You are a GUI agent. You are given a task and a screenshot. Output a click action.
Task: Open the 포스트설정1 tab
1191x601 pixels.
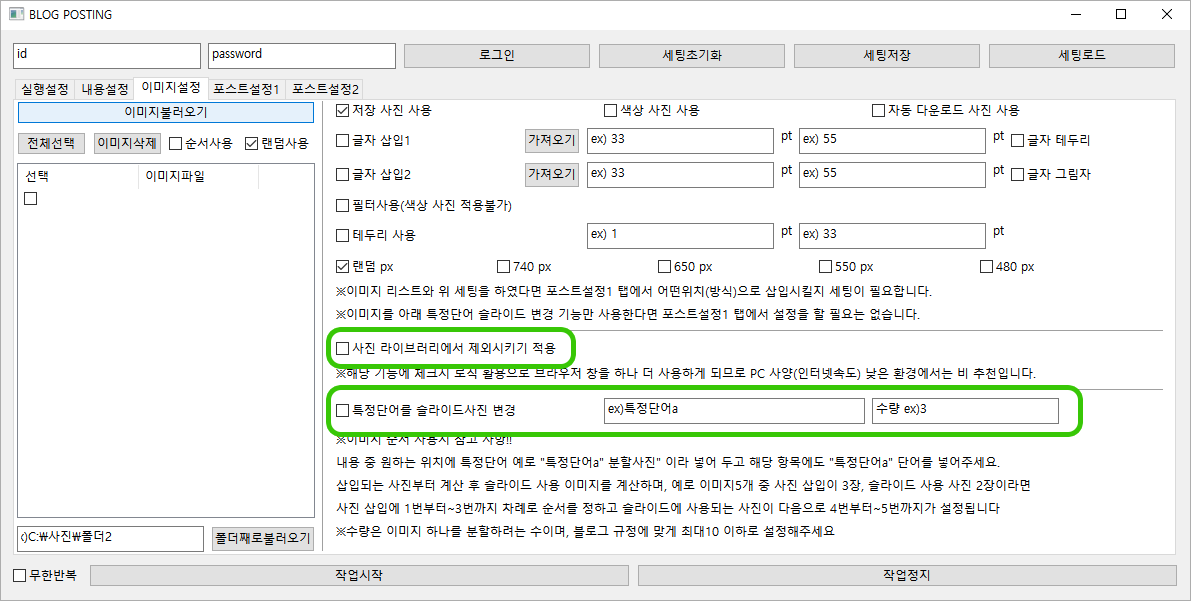click(x=247, y=89)
